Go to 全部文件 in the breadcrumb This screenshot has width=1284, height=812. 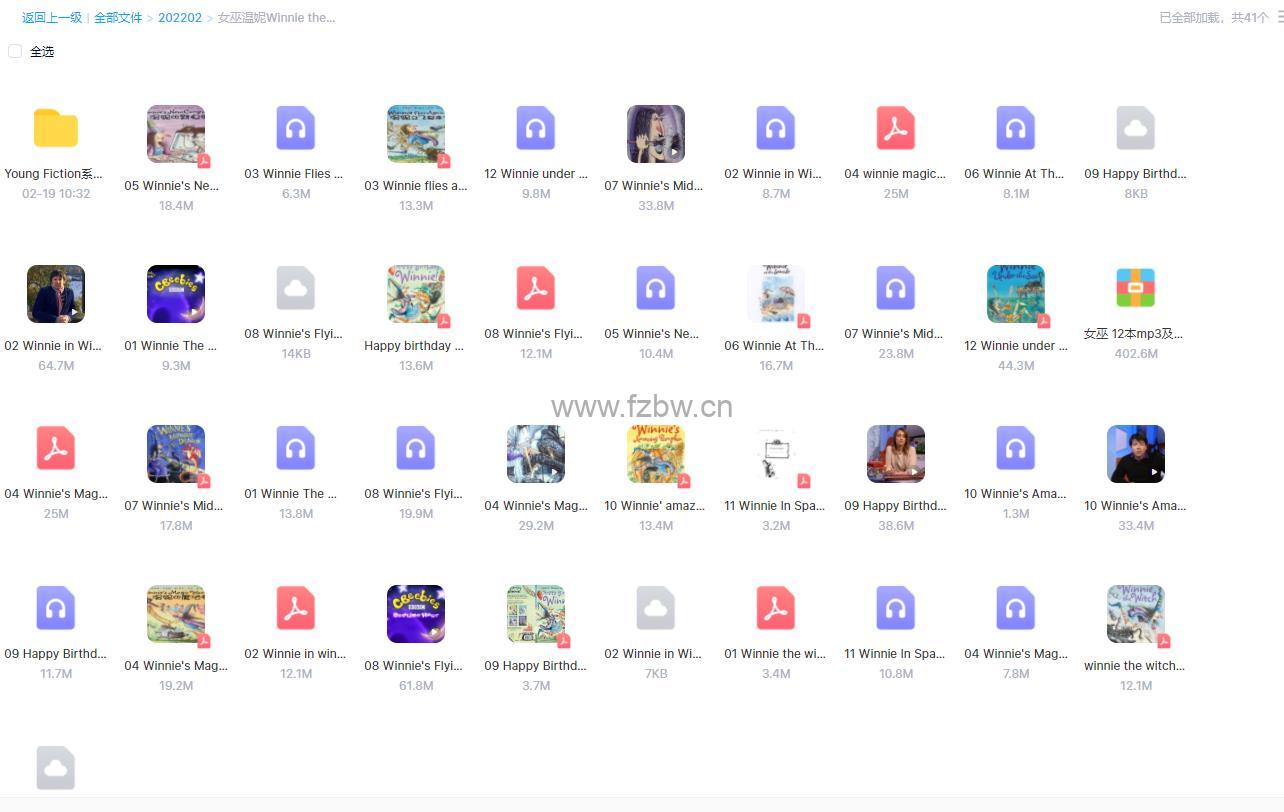pyautogui.click(x=118, y=18)
